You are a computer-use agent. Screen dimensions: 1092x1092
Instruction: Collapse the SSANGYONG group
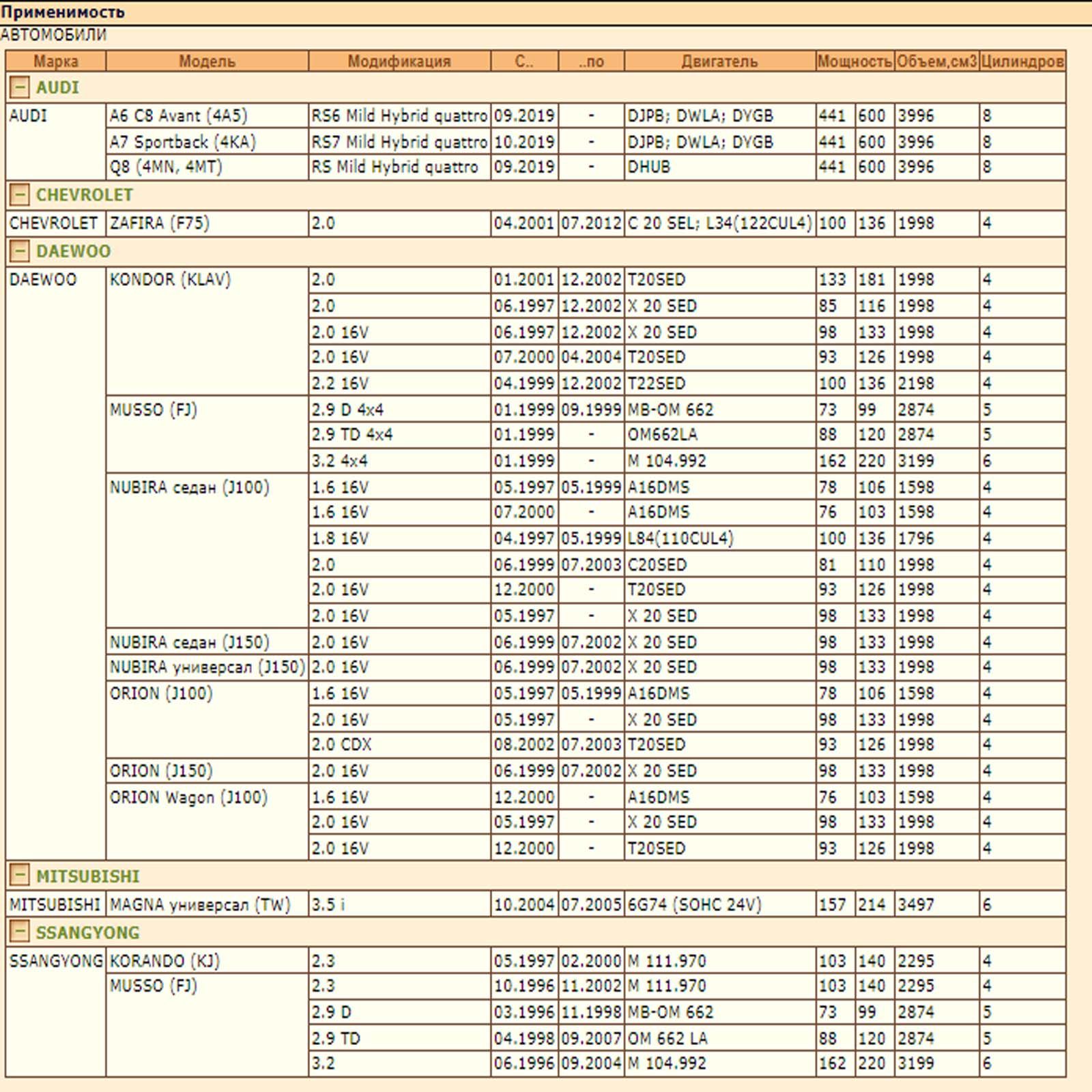[x=20, y=932]
